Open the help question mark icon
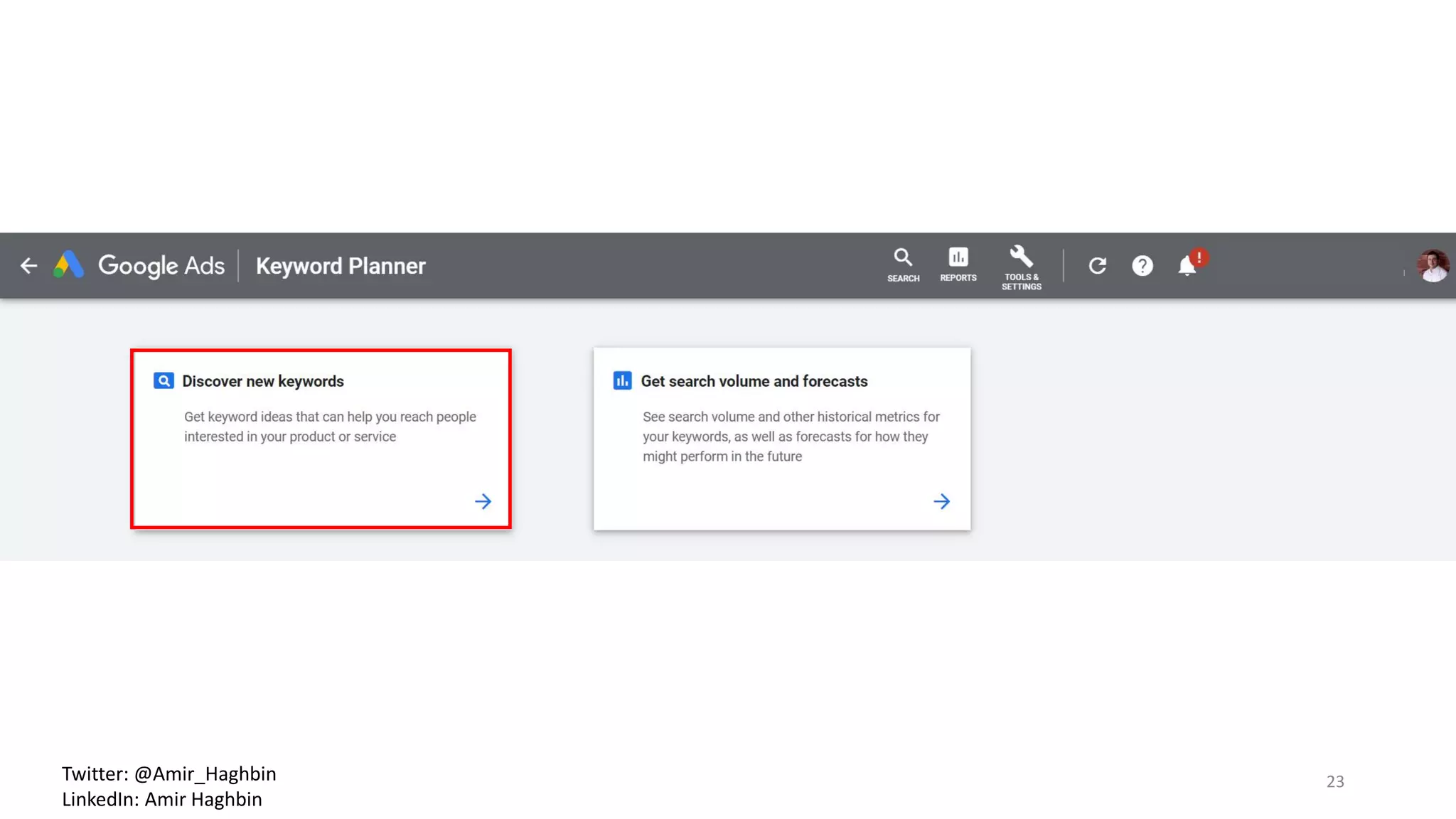1456x819 pixels. coord(1142,266)
